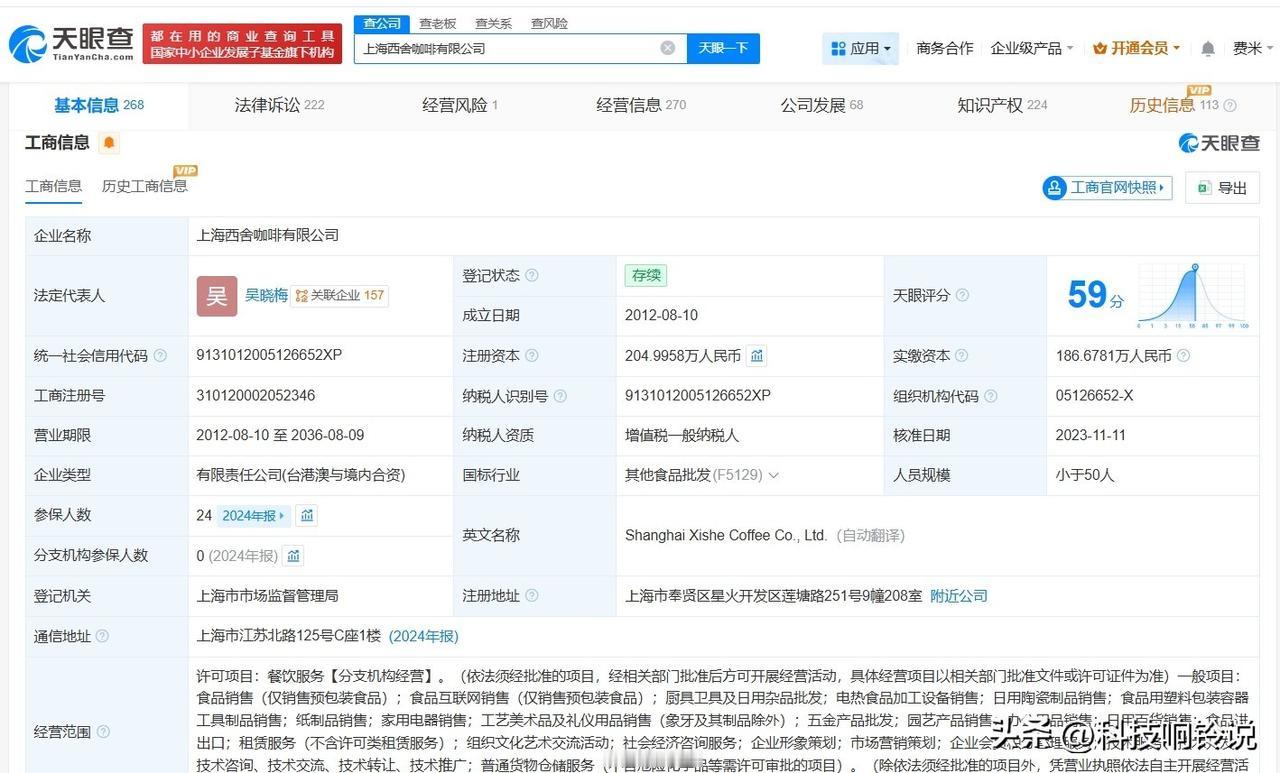Click the Tianyancha logo
1280x773 pixels.
[71, 43]
